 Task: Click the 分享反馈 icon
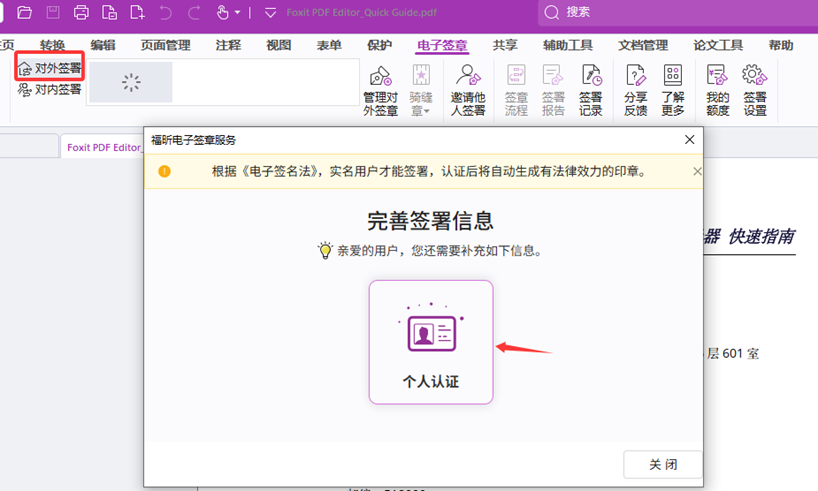(x=635, y=90)
